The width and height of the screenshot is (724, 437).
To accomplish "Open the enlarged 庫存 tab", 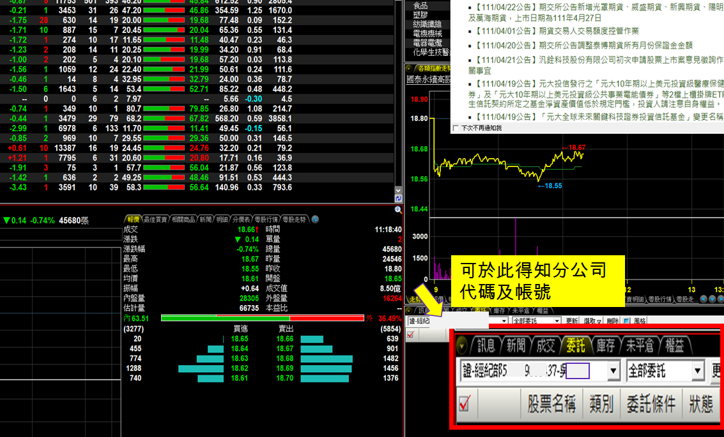I will tap(606, 344).
